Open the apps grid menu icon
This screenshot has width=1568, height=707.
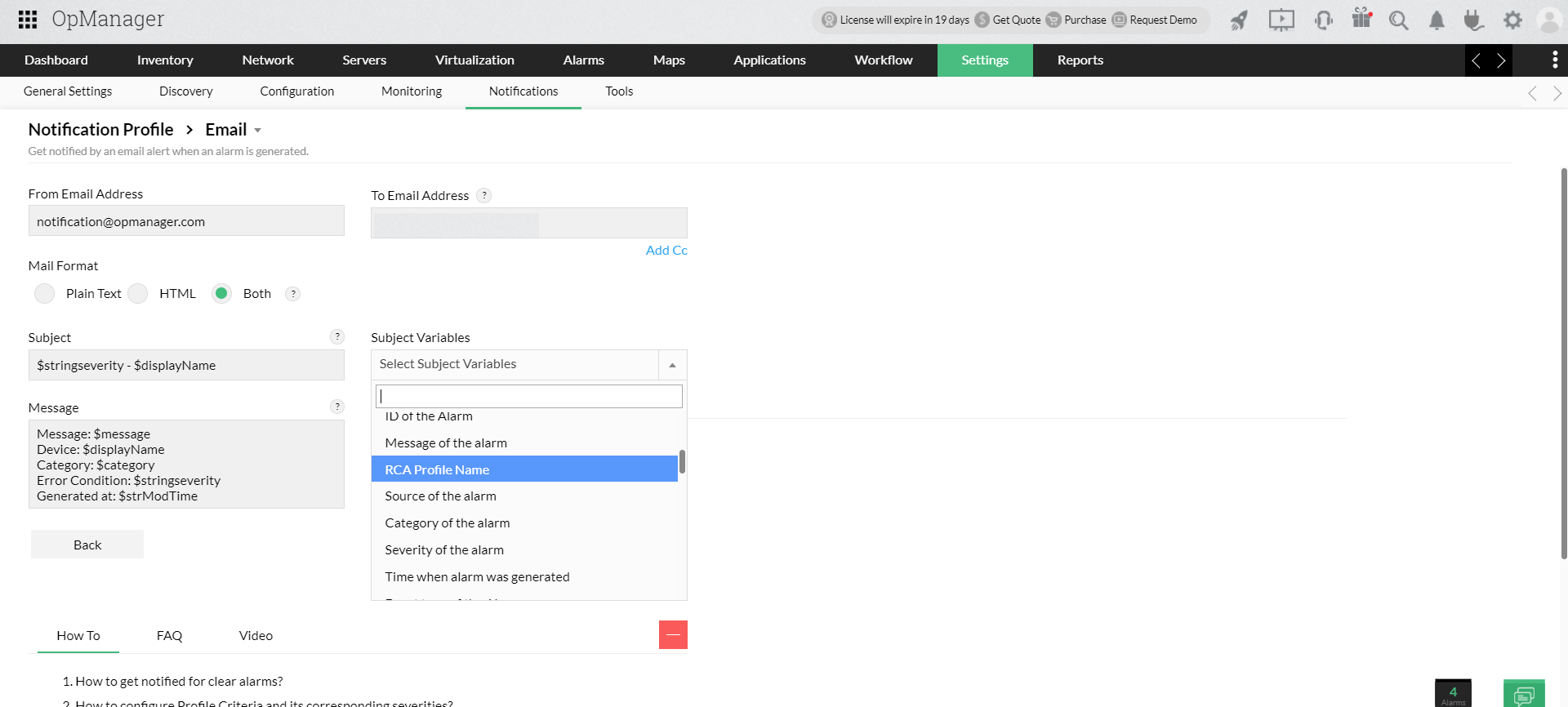tap(28, 20)
